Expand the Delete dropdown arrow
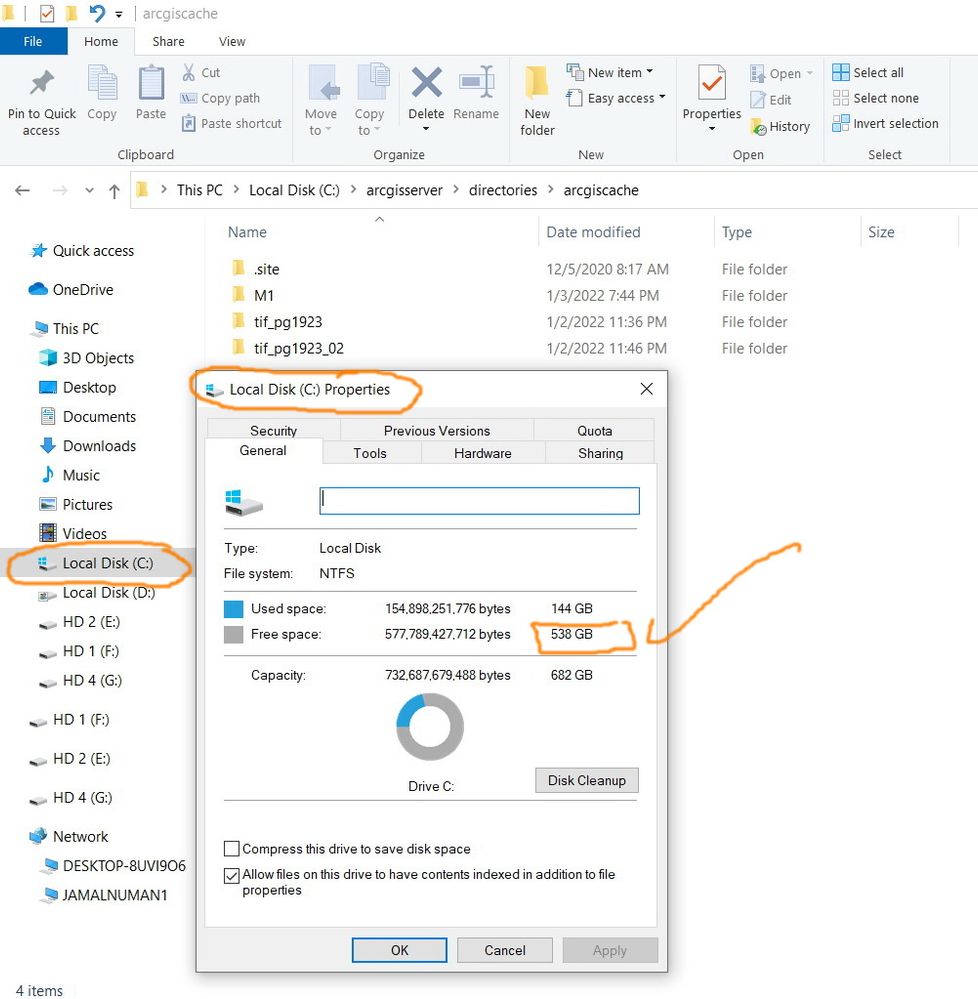Image resolution: width=978 pixels, height=999 pixels. pos(426,129)
